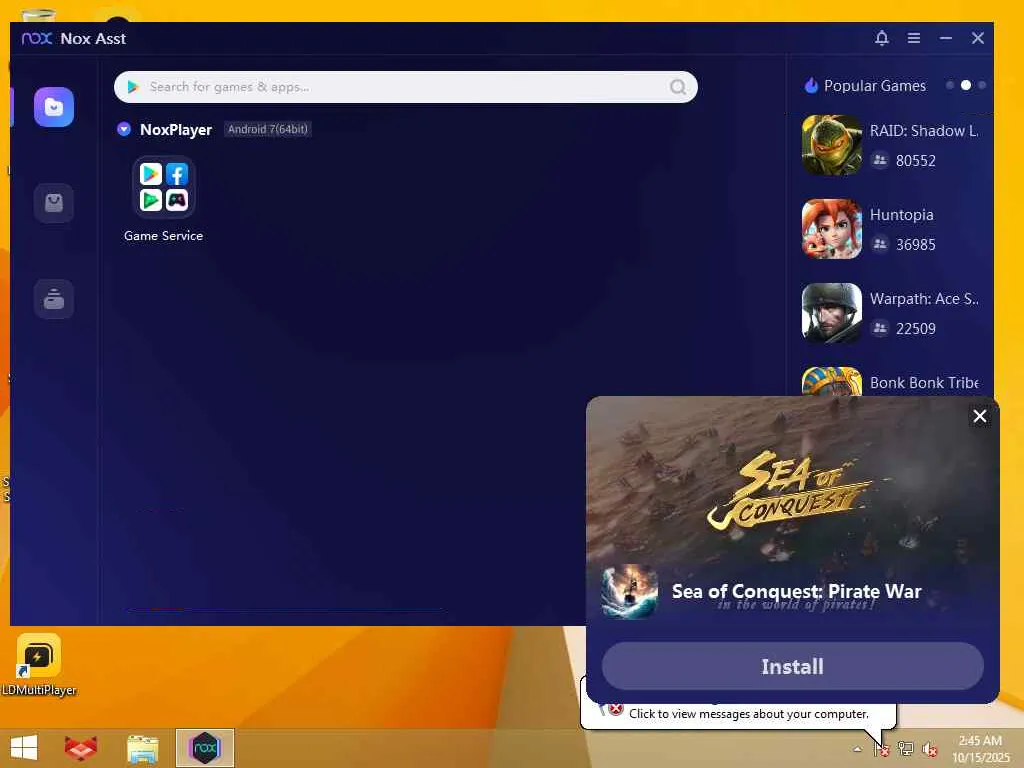Click the search magnifier icon
This screenshot has height=768, width=1024.
point(678,87)
